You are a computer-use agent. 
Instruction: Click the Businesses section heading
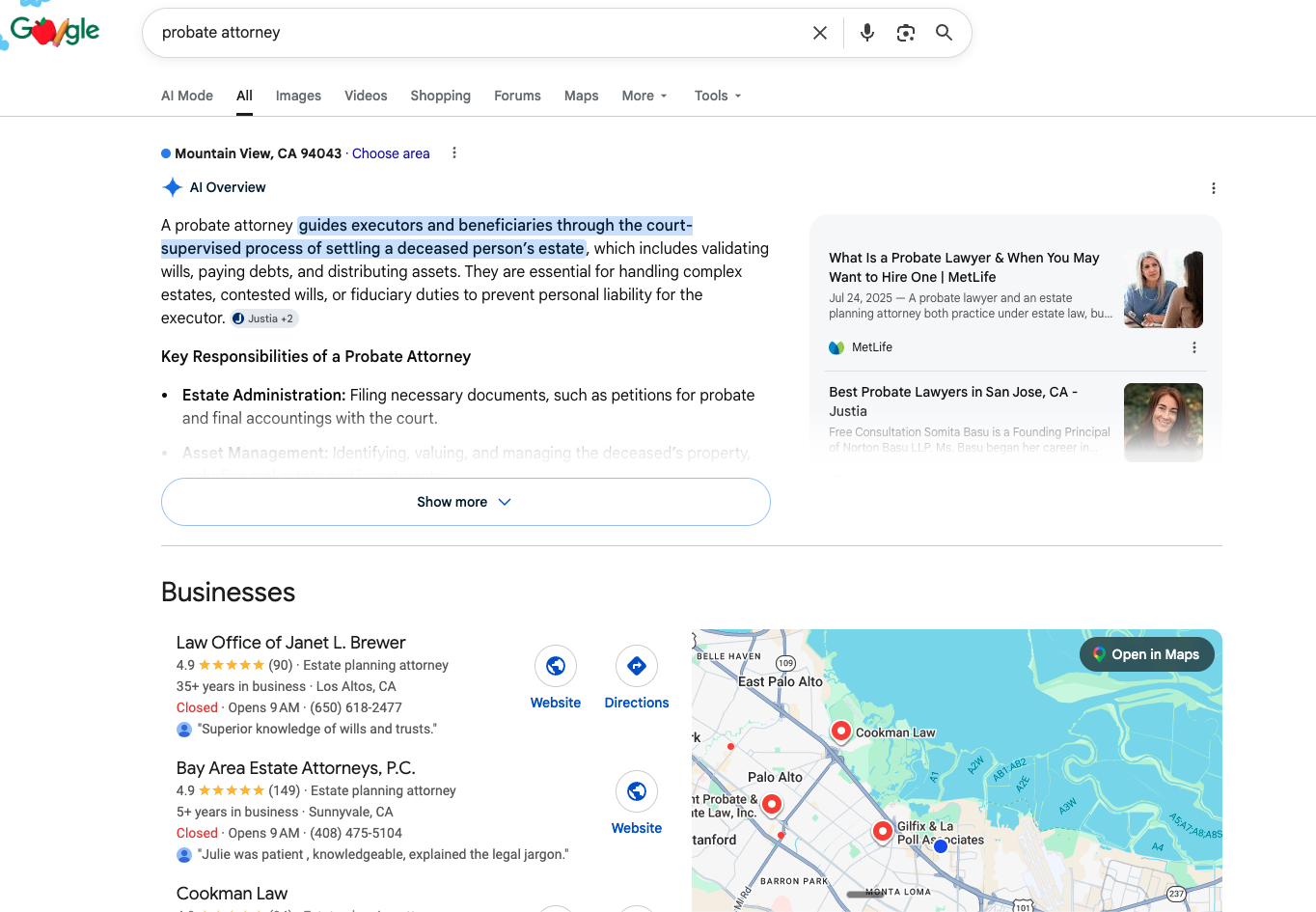[229, 592]
